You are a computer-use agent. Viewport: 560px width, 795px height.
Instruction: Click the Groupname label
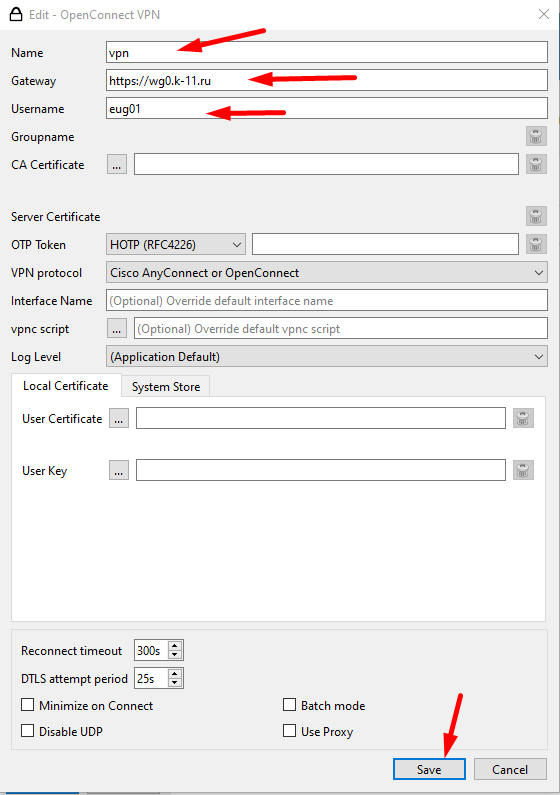pyautogui.click(x=43, y=137)
